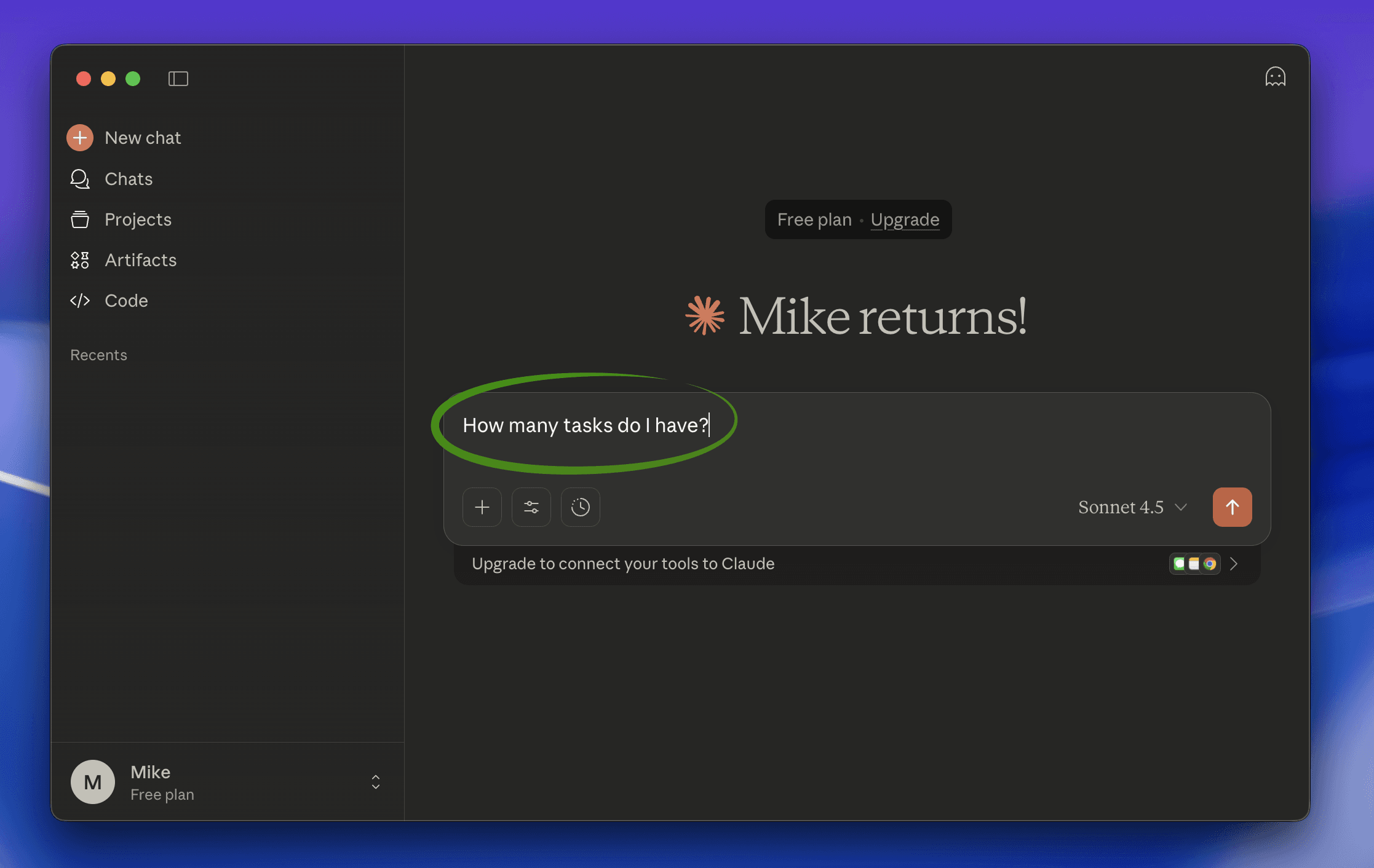
Task: Click the connector app icons group
Action: click(1194, 564)
